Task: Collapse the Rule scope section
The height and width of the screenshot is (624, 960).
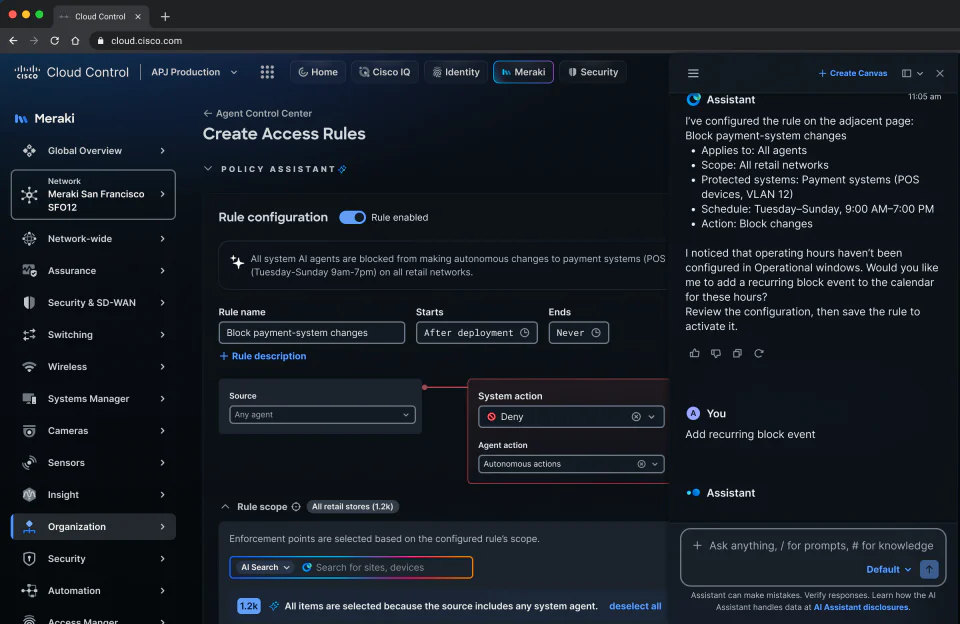Action: pyautogui.click(x=225, y=507)
